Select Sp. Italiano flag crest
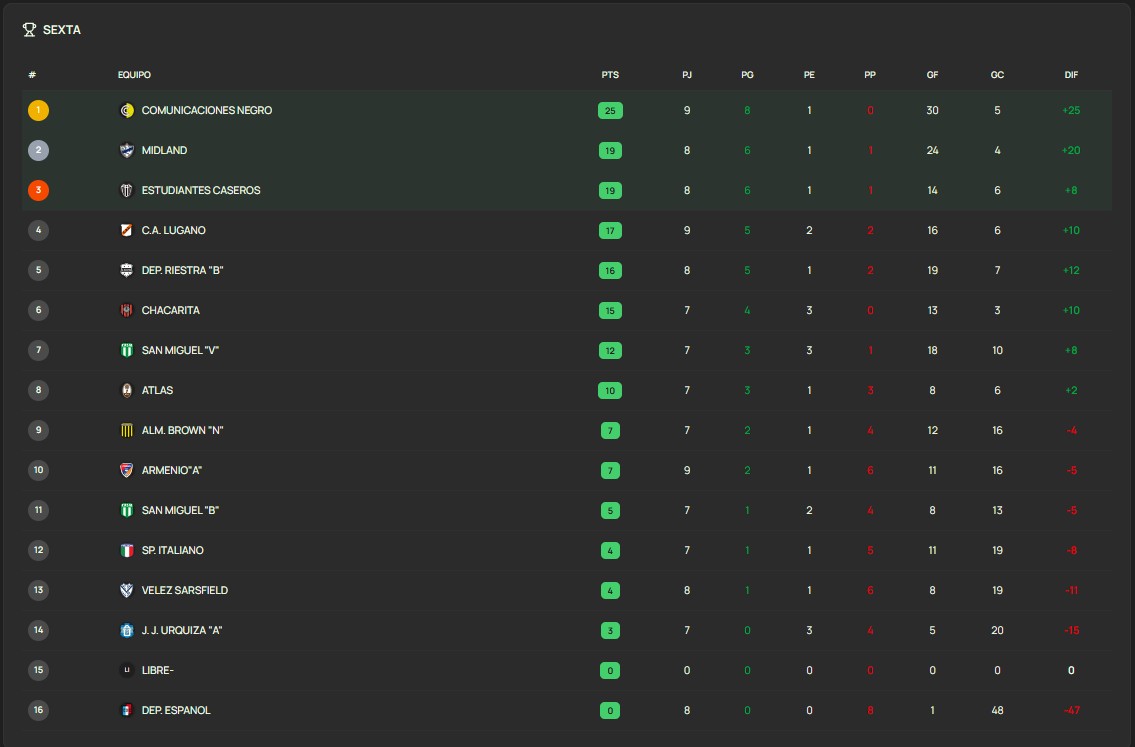 click(127, 550)
